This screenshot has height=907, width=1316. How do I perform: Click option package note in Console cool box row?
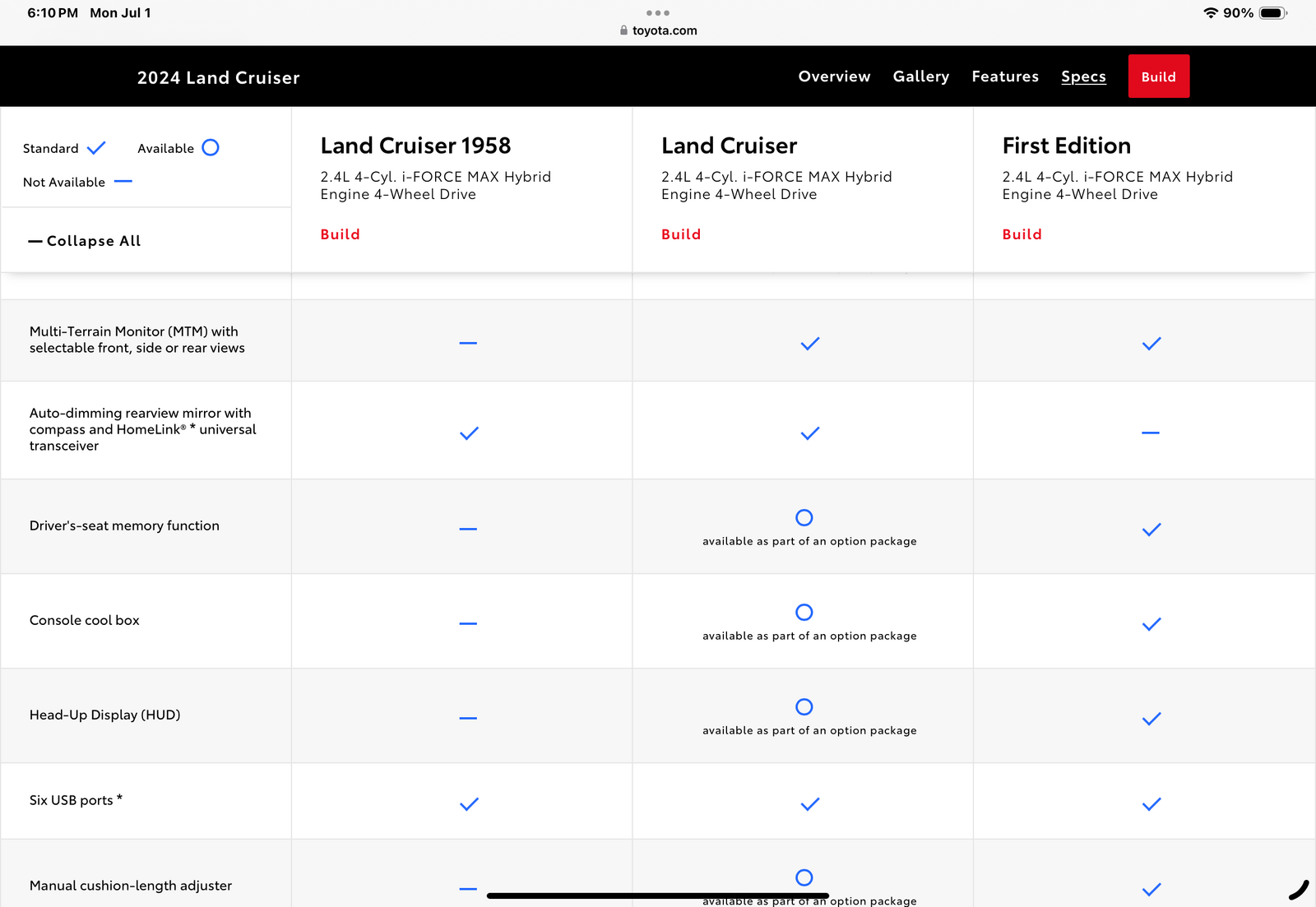[x=809, y=636]
